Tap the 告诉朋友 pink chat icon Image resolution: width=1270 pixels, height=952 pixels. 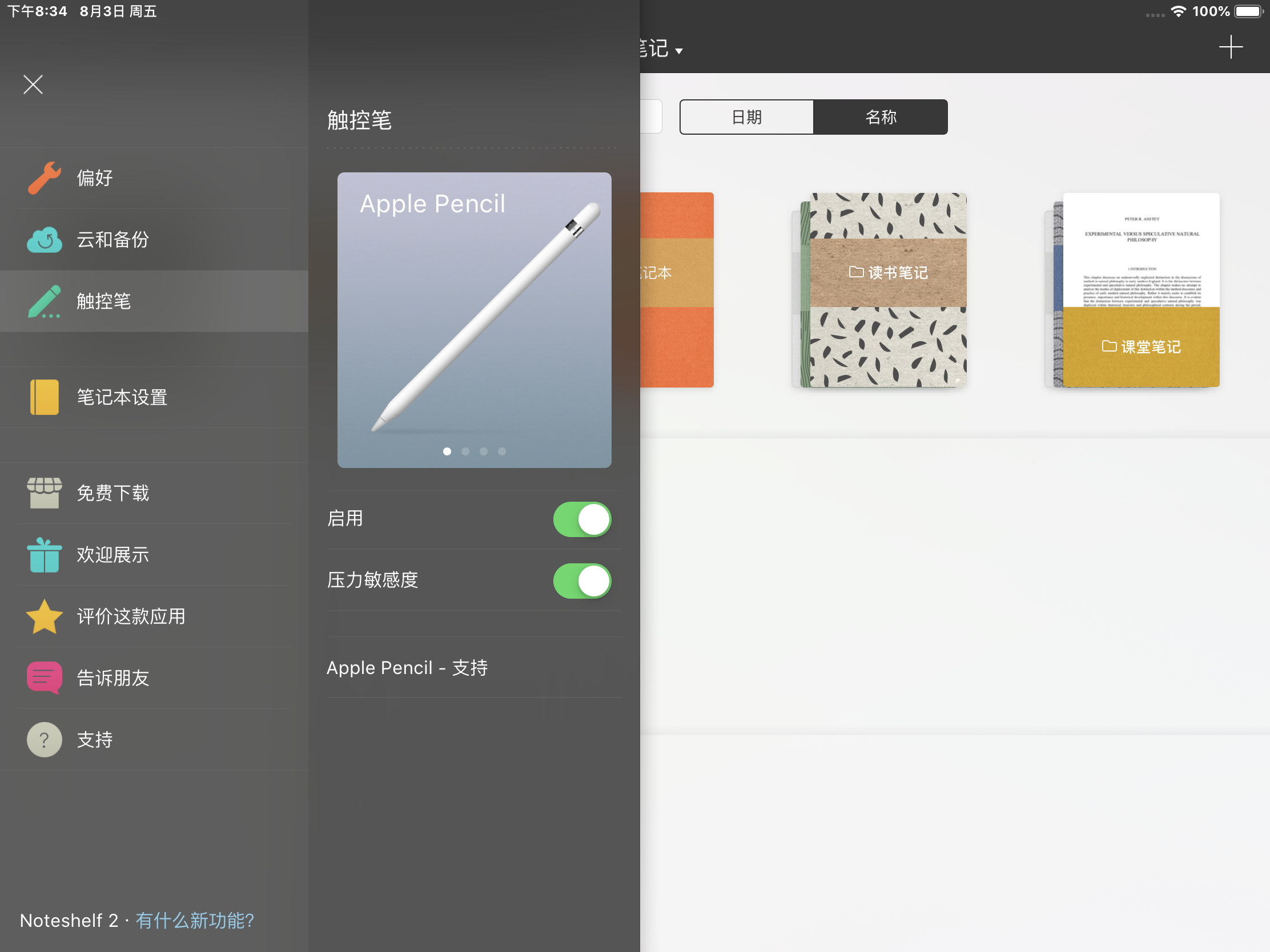[44, 677]
